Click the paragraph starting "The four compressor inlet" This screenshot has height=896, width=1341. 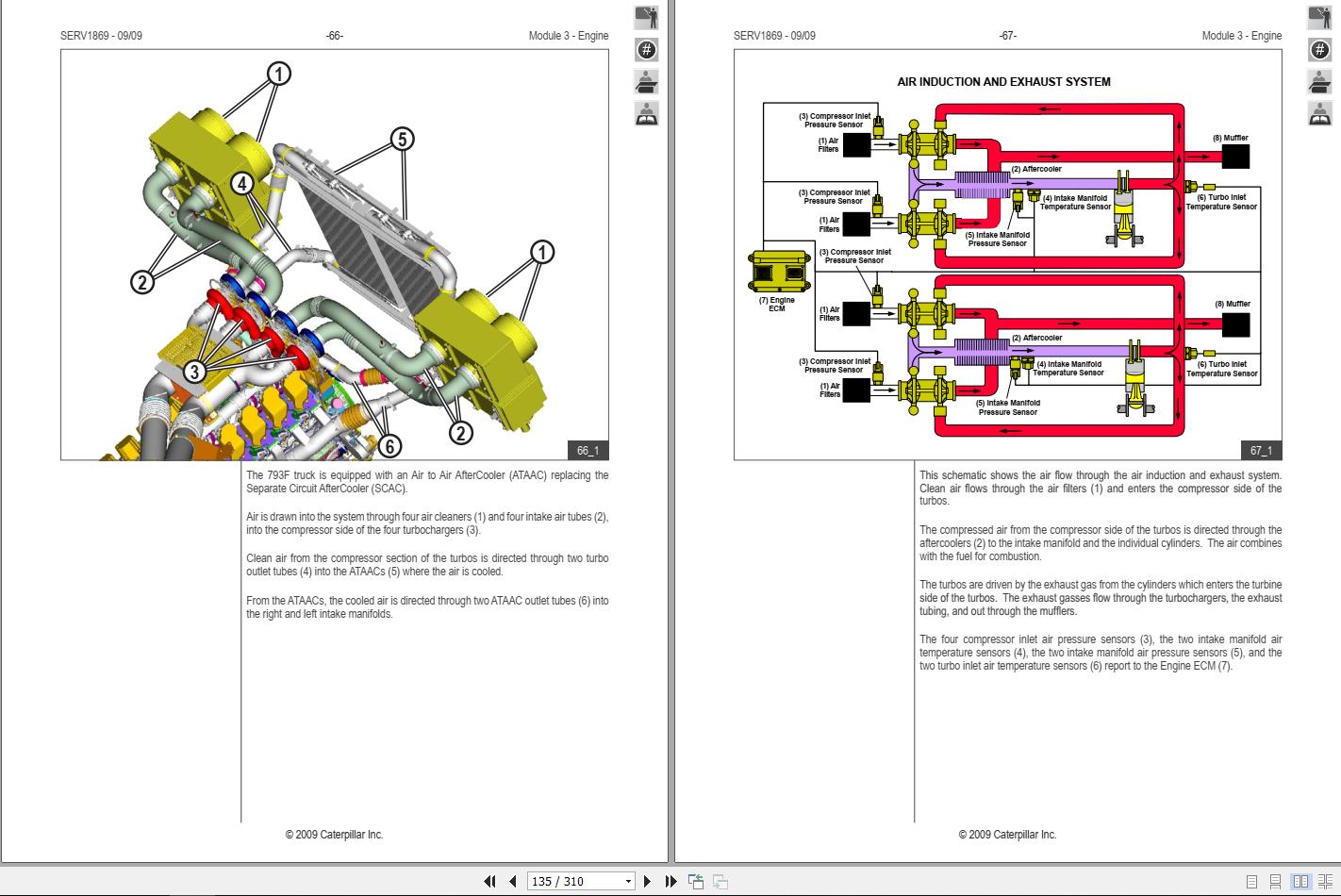(1101, 653)
